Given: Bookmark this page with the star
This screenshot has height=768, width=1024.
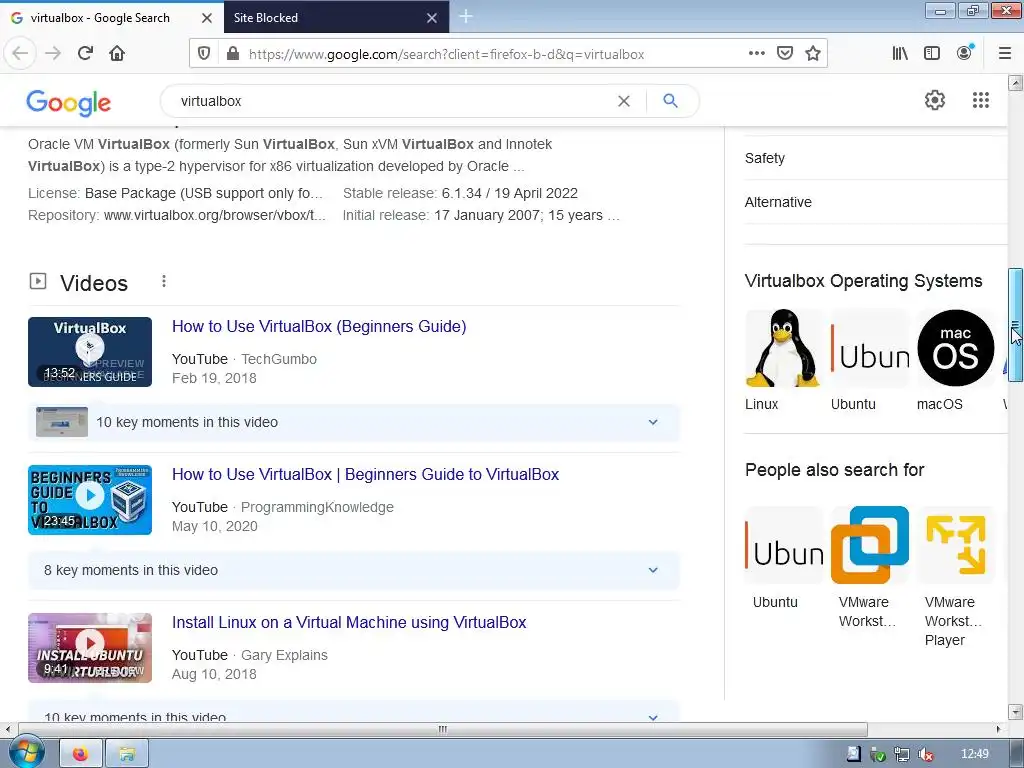Looking at the screenshot, I should point(813,53).
